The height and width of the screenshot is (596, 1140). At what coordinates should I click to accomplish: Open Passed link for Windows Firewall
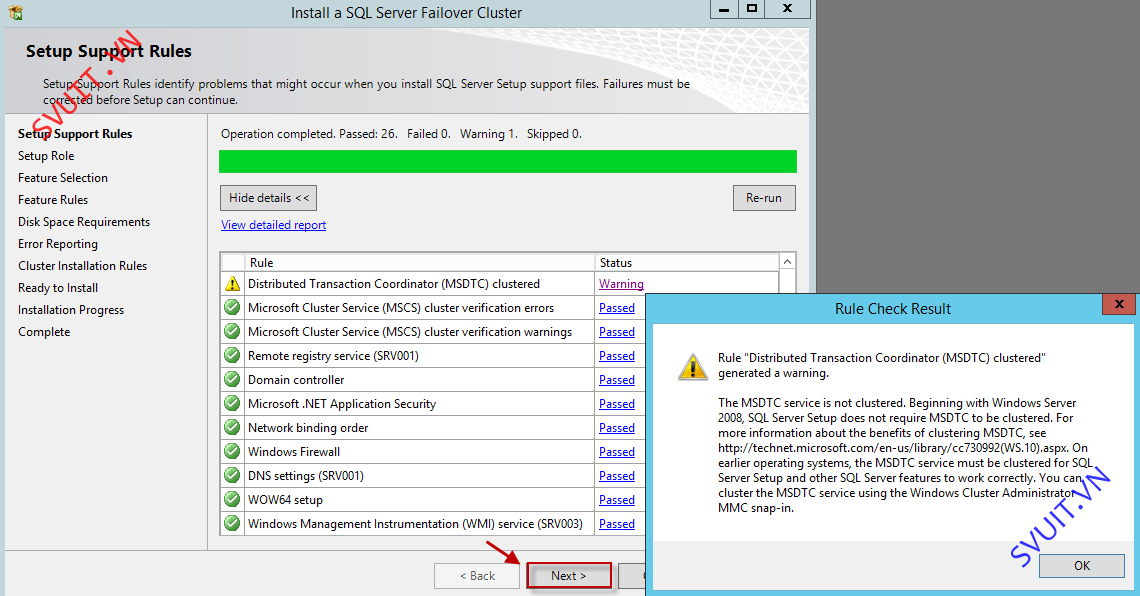tap(617, 451)
